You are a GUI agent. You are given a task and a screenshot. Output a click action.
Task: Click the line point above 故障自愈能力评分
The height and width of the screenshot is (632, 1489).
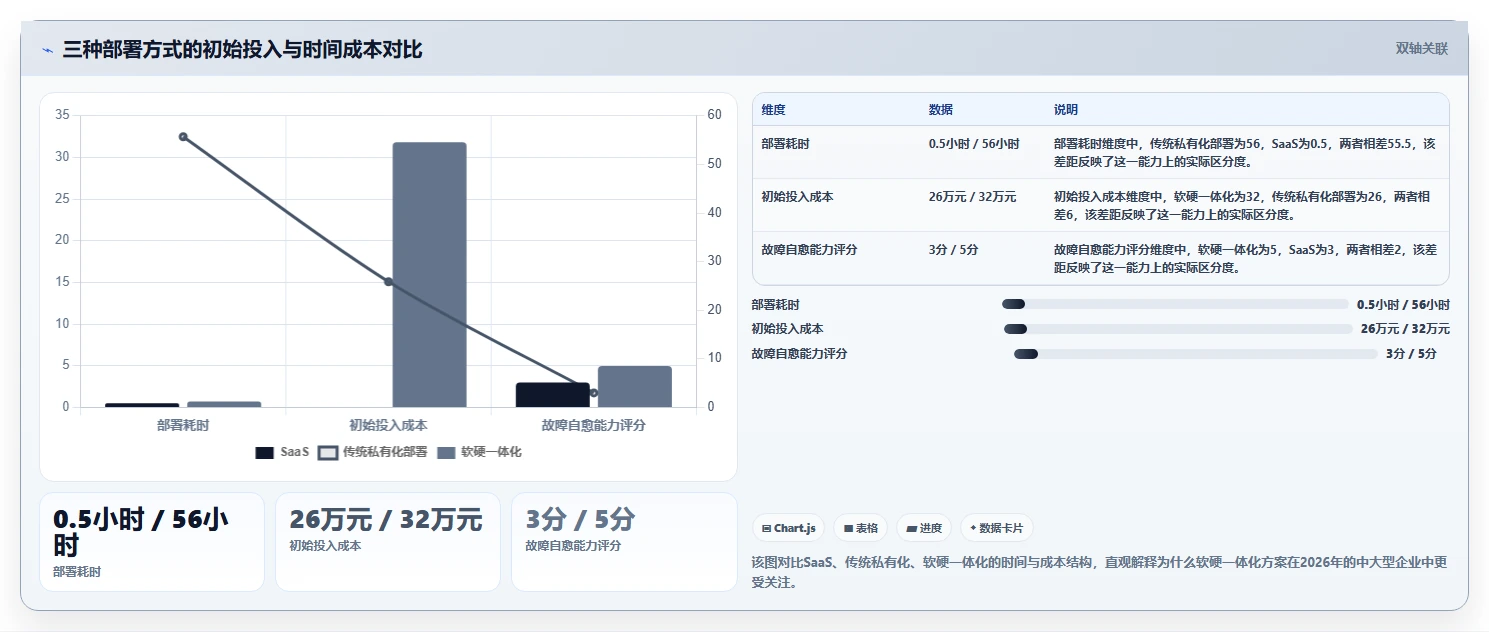click(593, 393)
